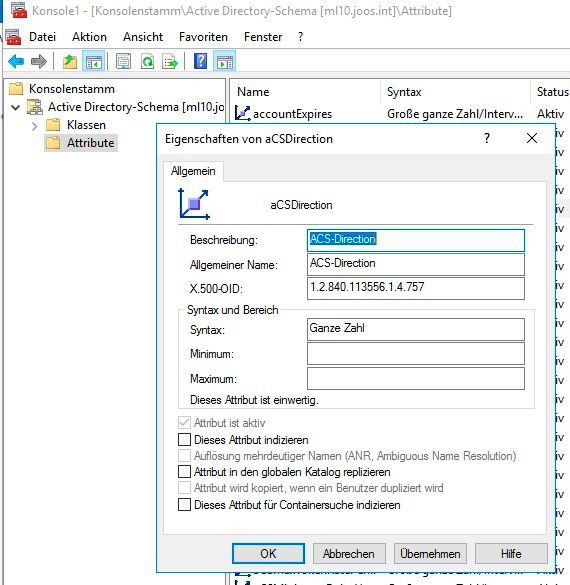Expand the Klassen tree node
This screenshot has width=570, height=585.
35,126
